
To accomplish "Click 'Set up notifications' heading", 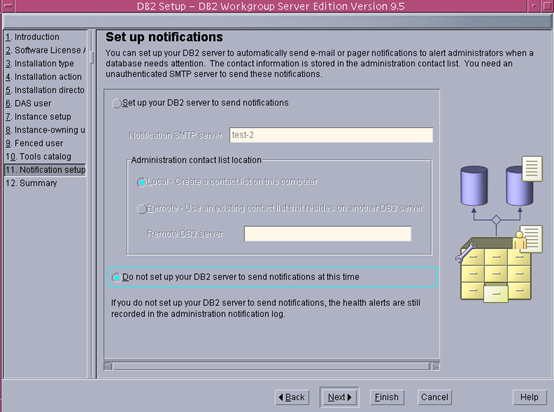I will pyautogui.click(x=164, y=37).
